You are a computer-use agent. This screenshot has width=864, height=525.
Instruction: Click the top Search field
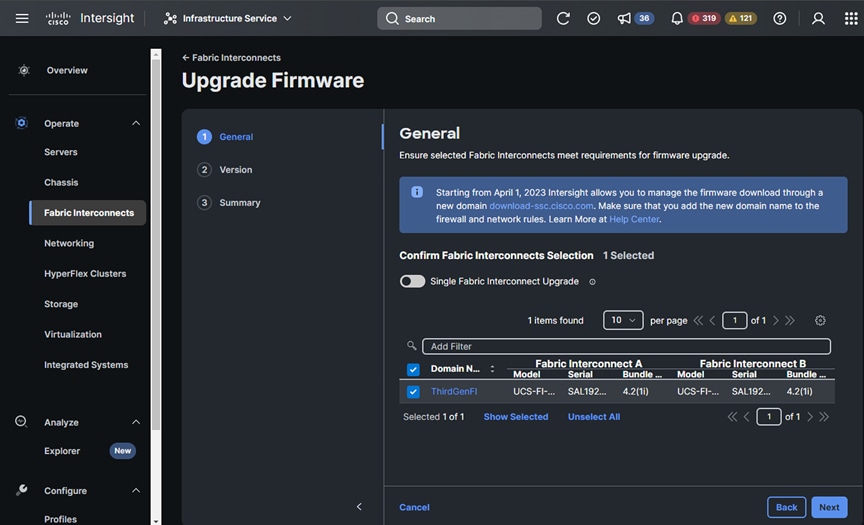click(x=459, y=18)
